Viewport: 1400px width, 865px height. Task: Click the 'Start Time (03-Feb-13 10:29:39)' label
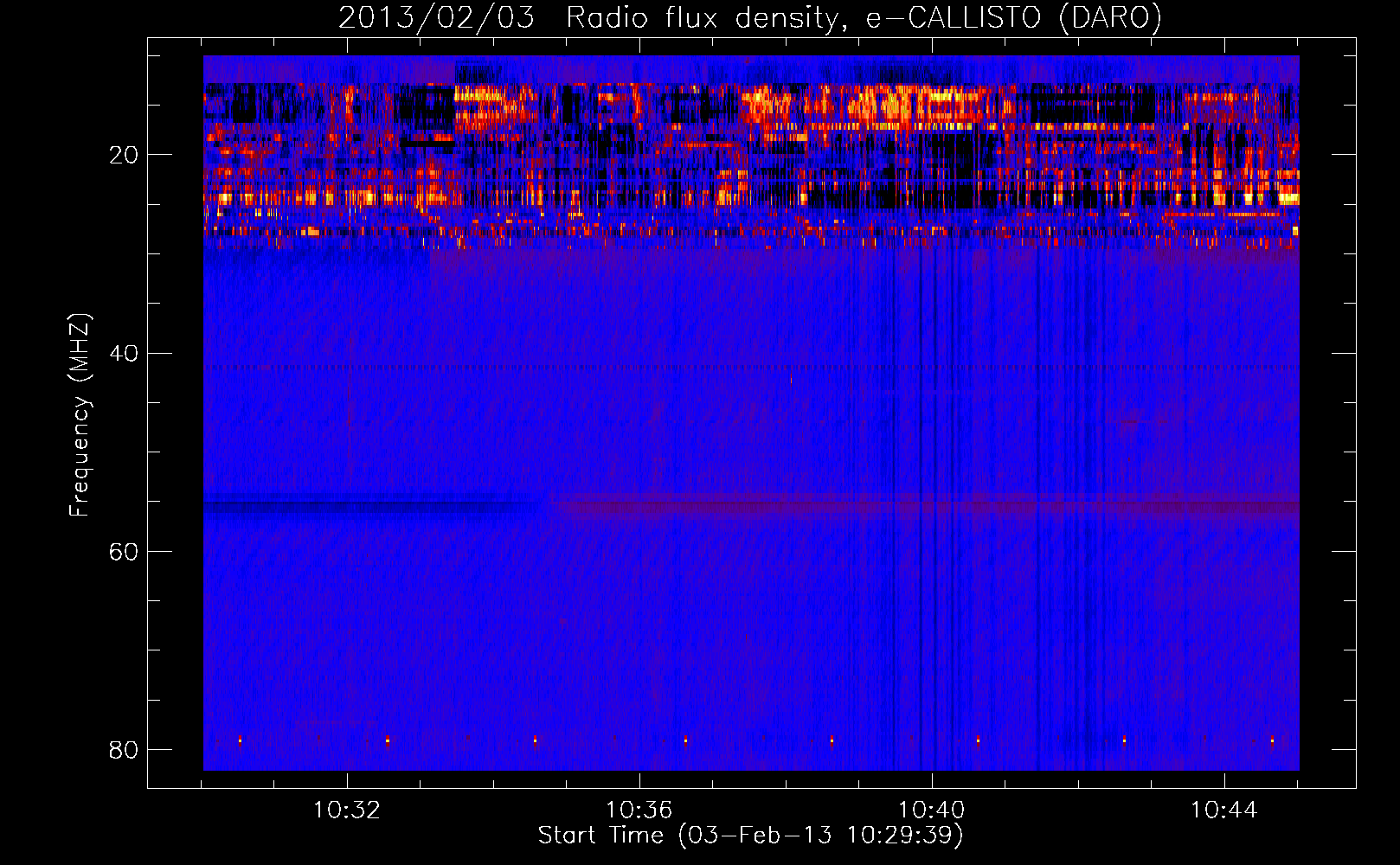(750, 836)
